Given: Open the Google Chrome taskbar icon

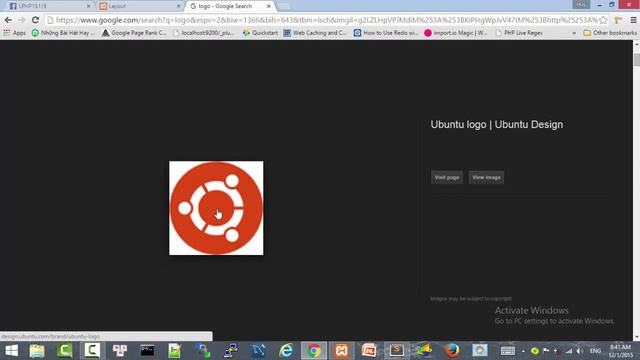Looking at the screenshot, I should tap(313, 351).
